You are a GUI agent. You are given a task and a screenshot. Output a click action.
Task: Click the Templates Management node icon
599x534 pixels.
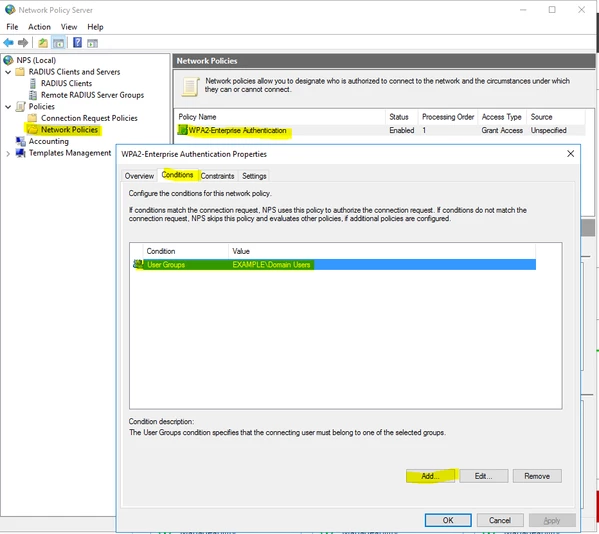coord(20,153)
